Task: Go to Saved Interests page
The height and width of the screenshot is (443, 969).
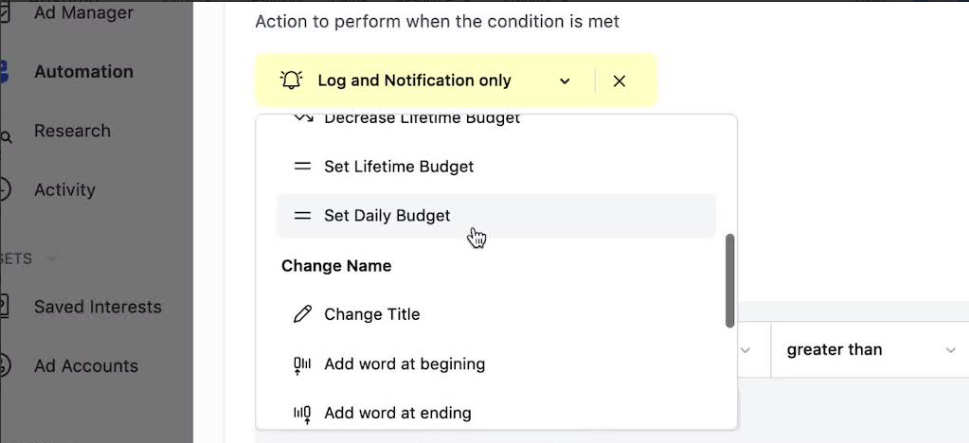Action: click(97, 307)
